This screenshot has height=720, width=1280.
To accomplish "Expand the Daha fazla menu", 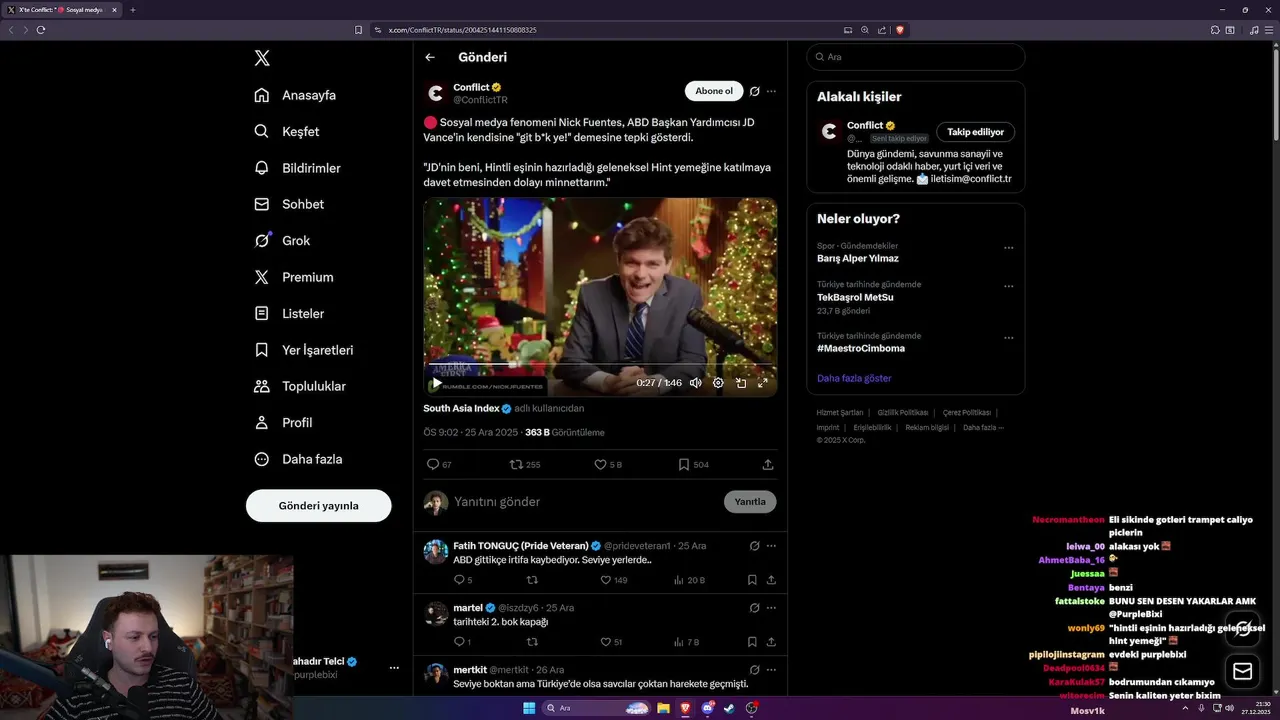I will 298,459.
